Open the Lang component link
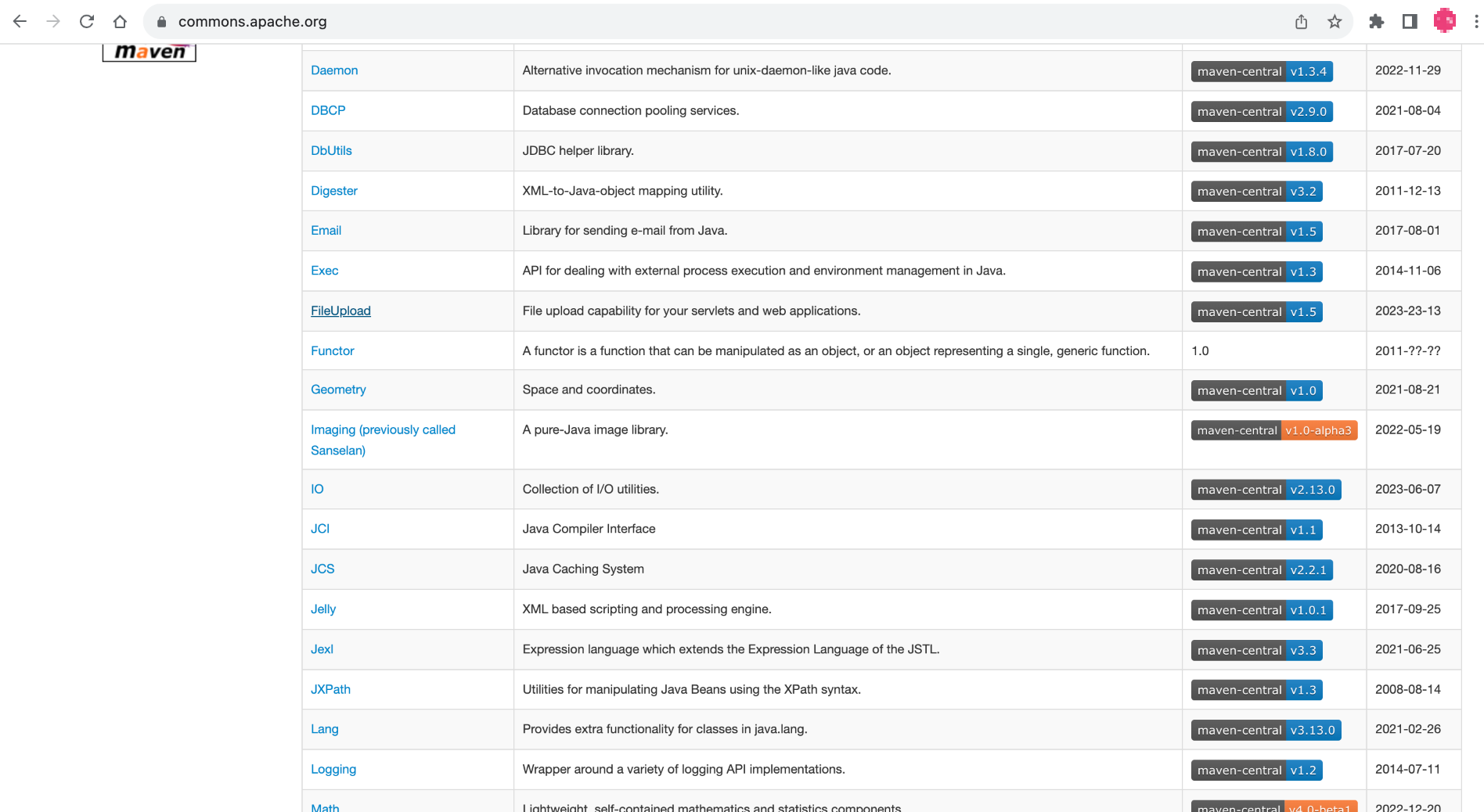1484x812 pixels. click(325, 729)
